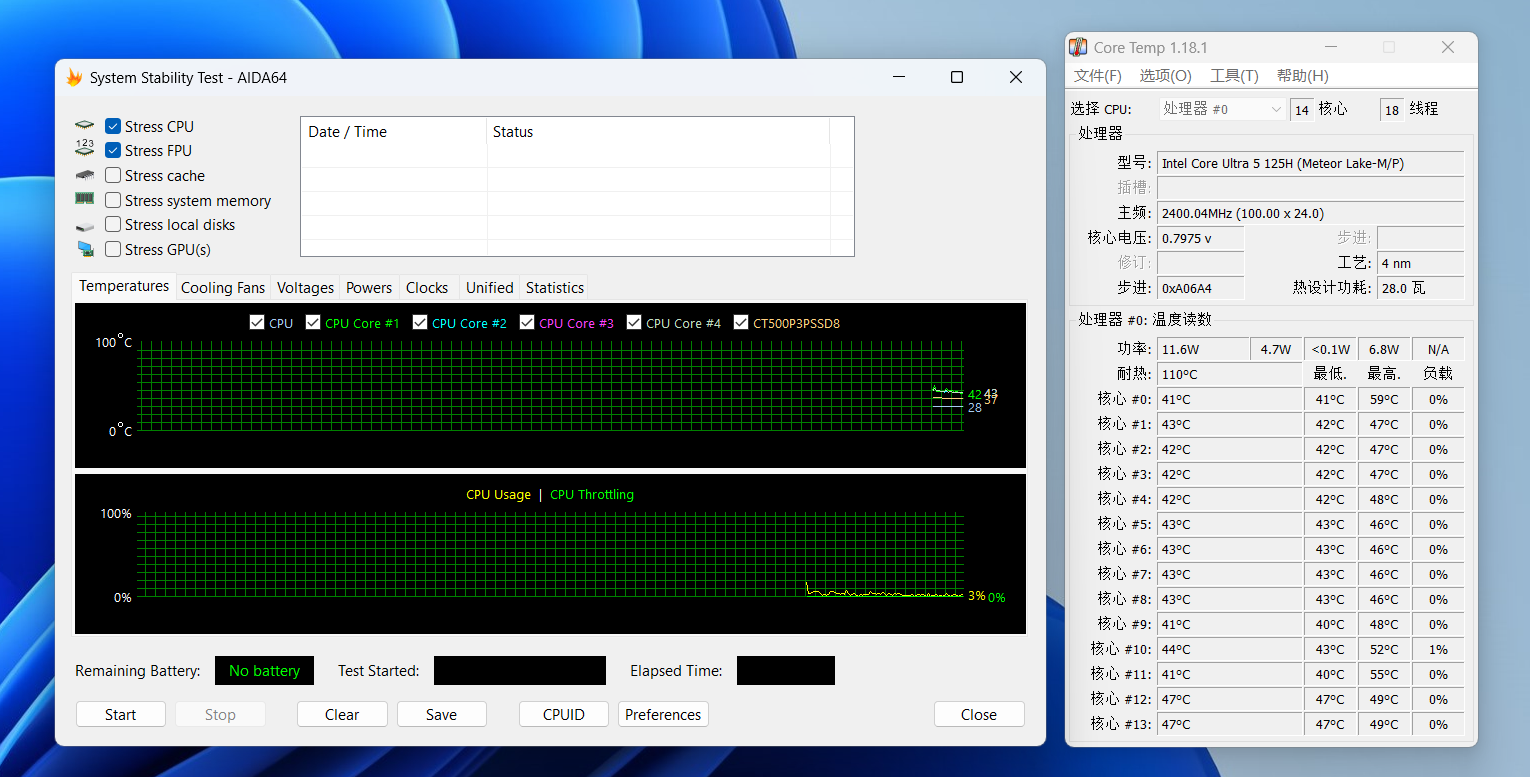
Task: Click the frequency field 2400.04MHz
Action: [1310, 213]
